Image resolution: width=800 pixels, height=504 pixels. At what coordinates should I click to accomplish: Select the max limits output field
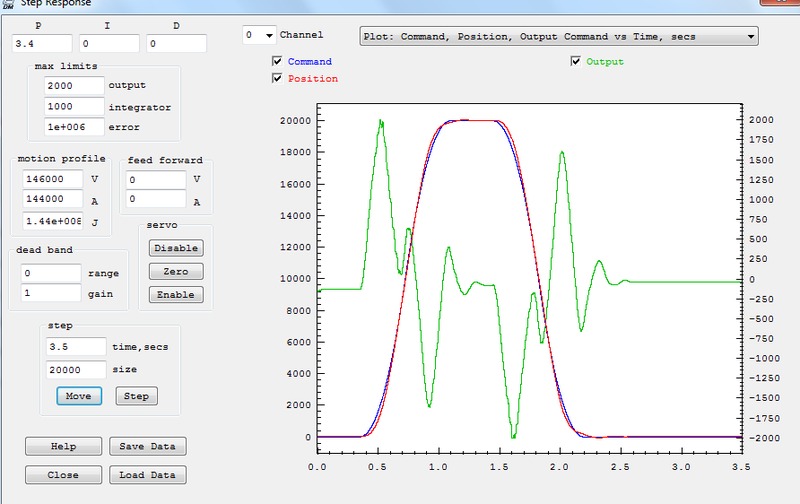click(x=74, y=86)
